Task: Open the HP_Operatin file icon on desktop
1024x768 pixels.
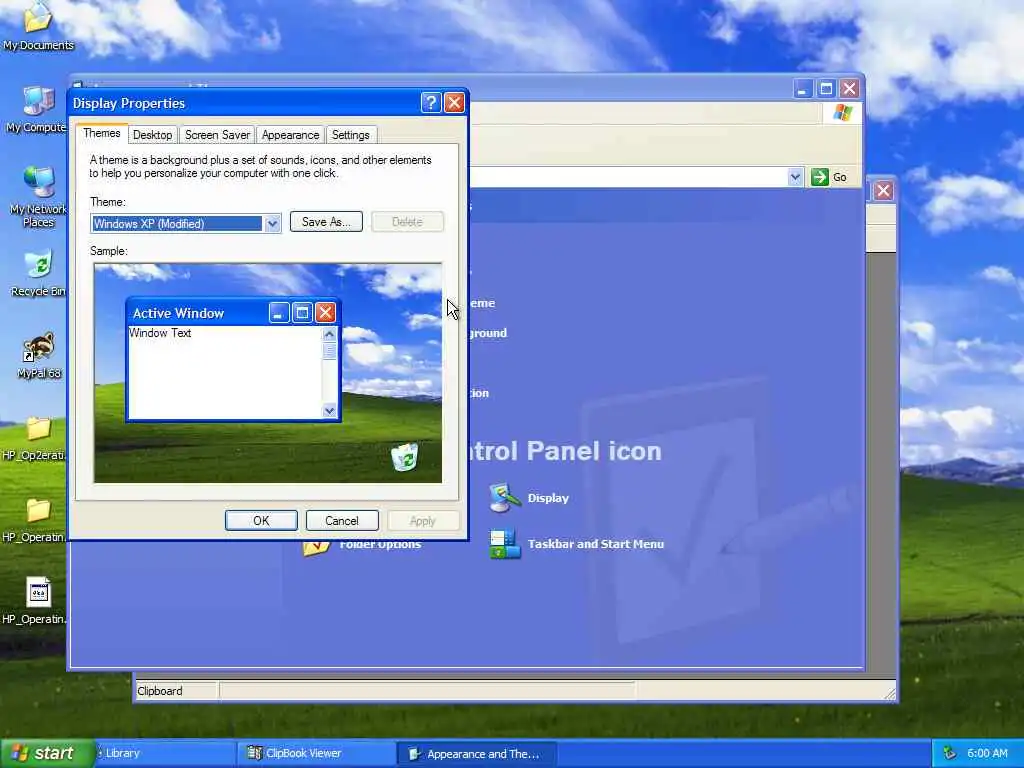Action: [38, 592]
